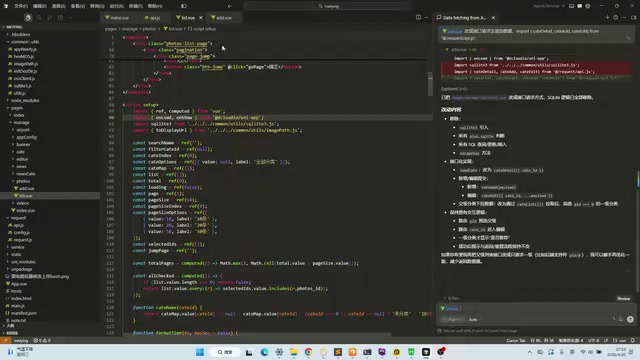This screenshot has height=360, width=640.
Task: Open the 选择(S) menu
Action: [x=59, y=6]
